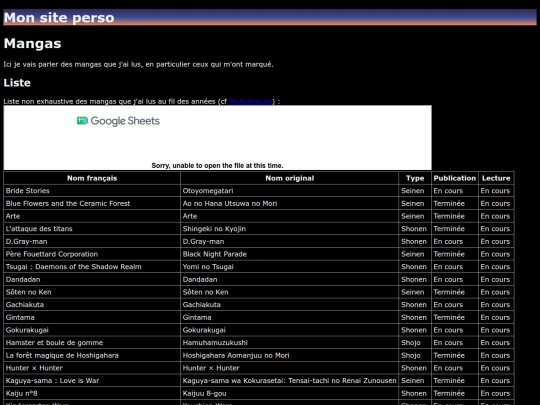
Task: Click the 'Type' column header
Action: pyautogui.click(x=415, y=178)
